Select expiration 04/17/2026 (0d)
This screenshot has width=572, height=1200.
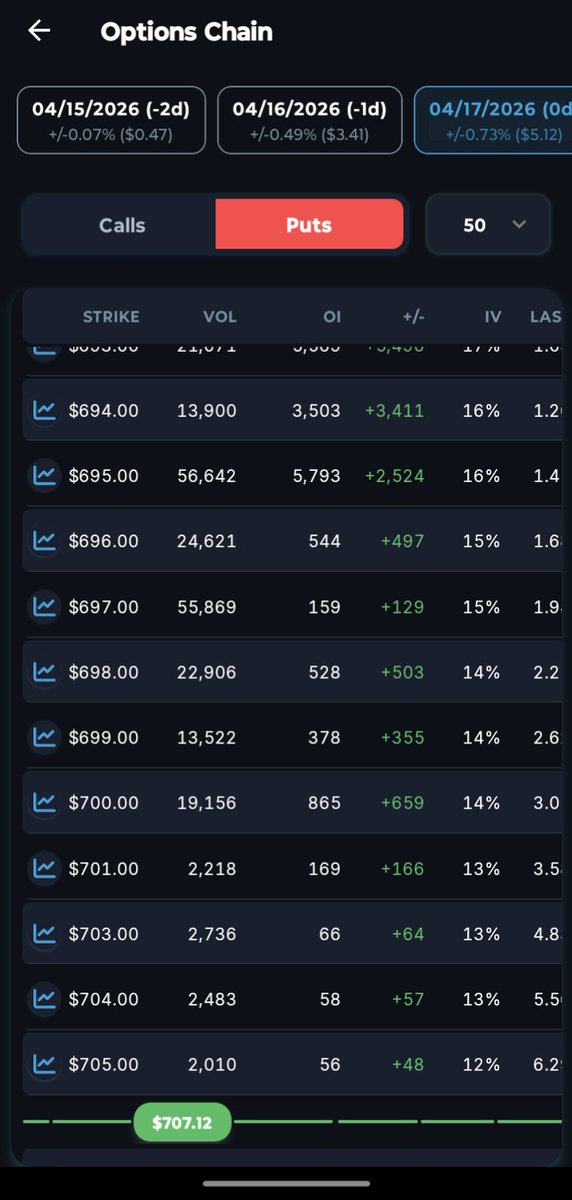(493, 120)
